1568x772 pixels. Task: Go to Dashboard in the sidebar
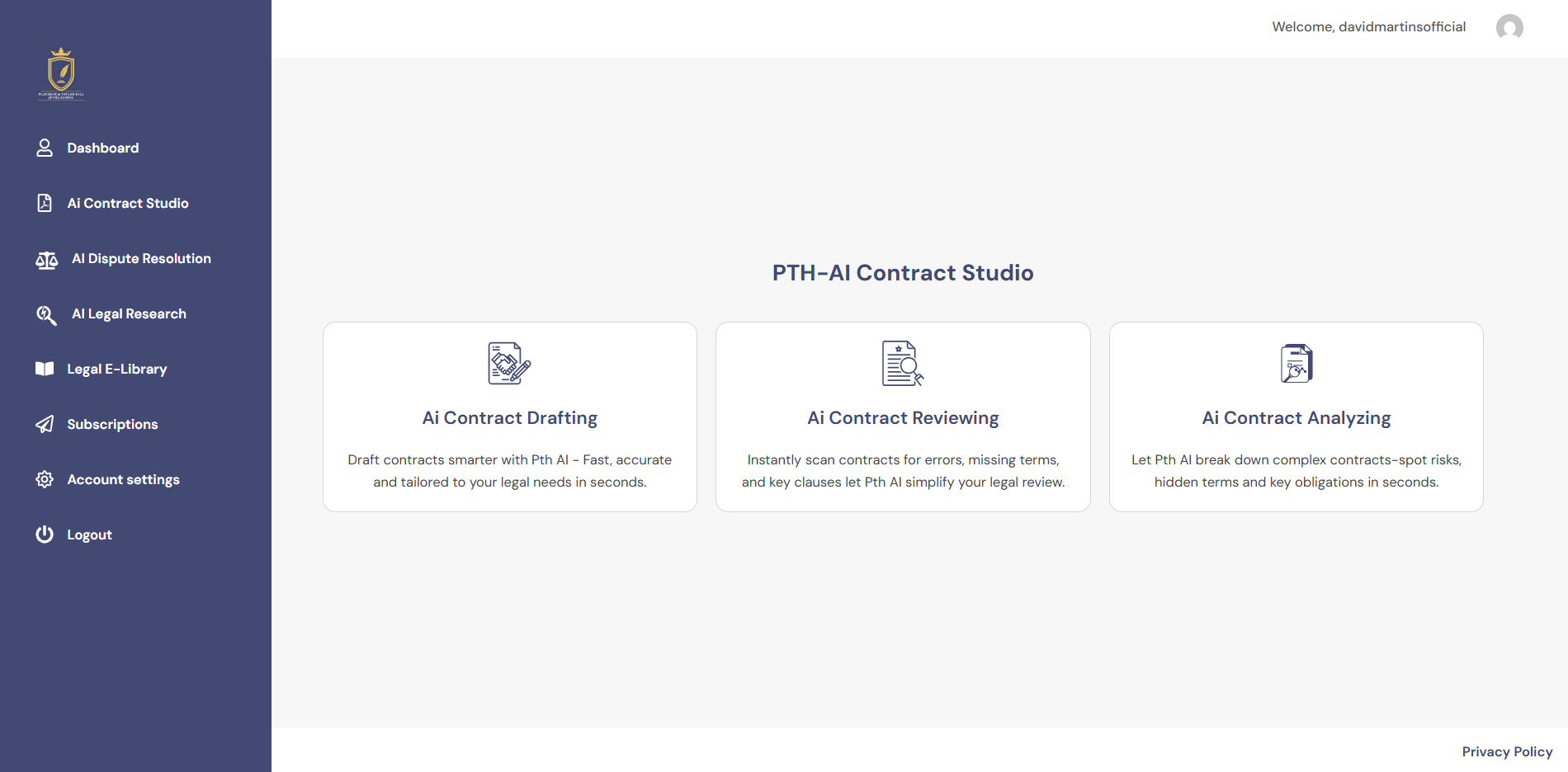point(103,148)
